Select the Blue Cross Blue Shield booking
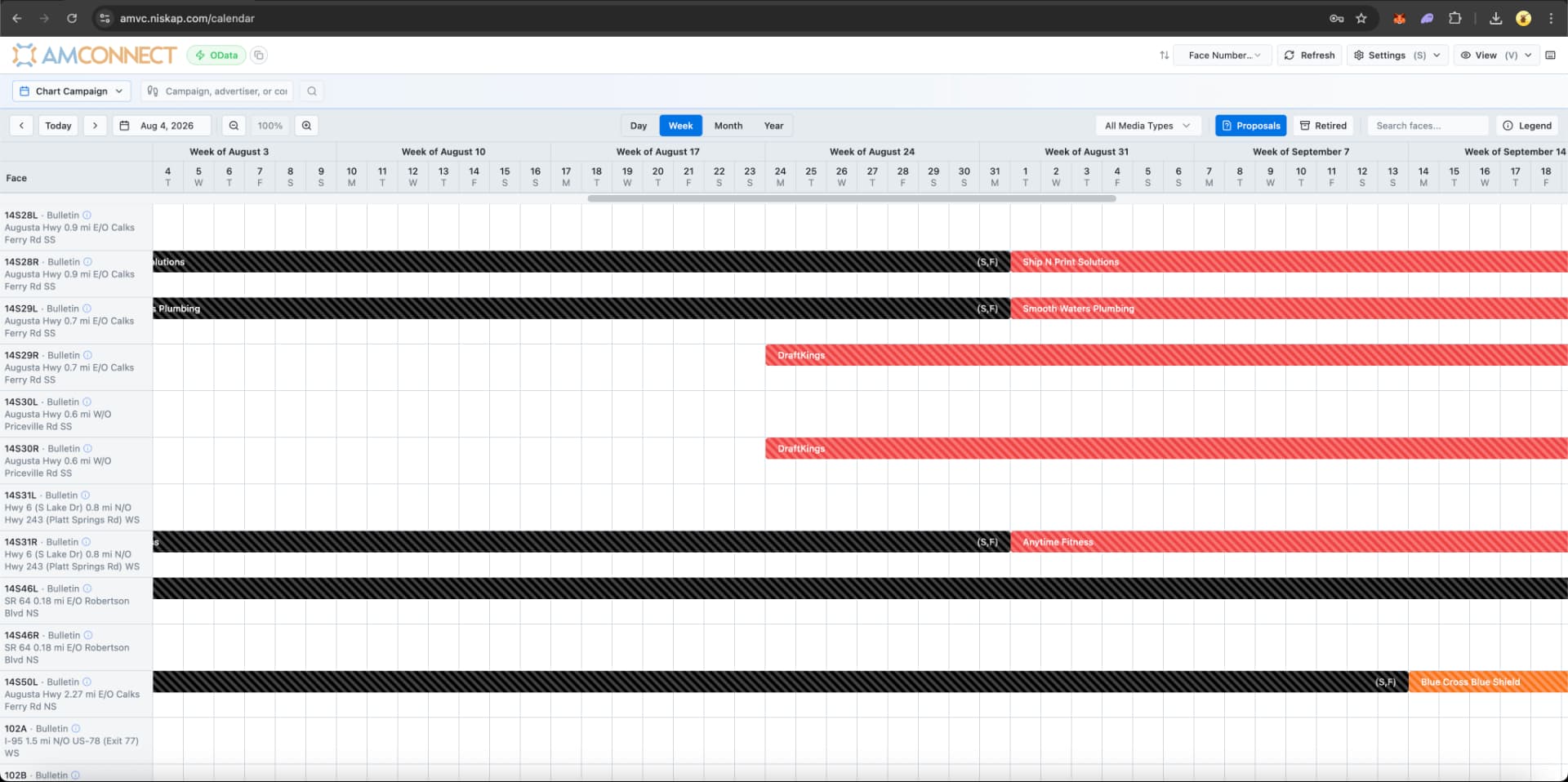1568x782 pixels. [x=1488, y=682]
